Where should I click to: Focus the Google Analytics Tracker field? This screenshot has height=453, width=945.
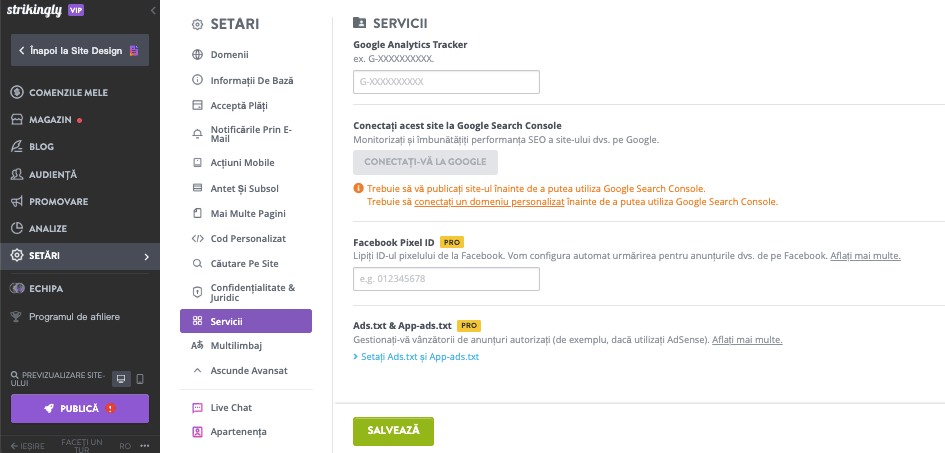pyautogui.click(x=446, y=82)
